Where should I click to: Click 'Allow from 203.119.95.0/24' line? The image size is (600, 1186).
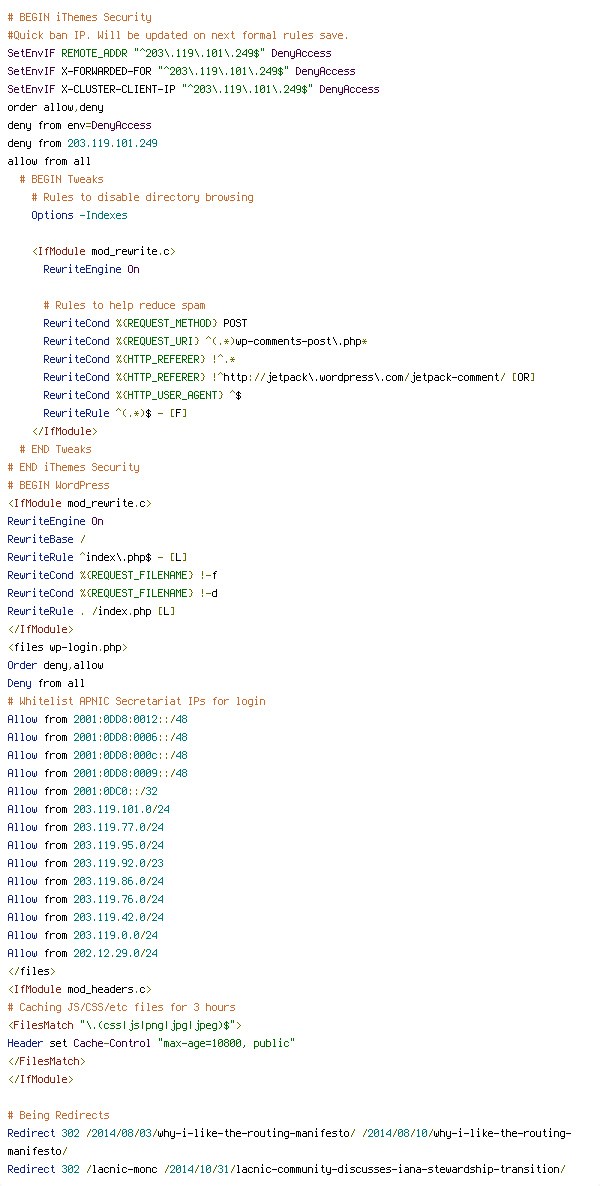click(85, 846)
